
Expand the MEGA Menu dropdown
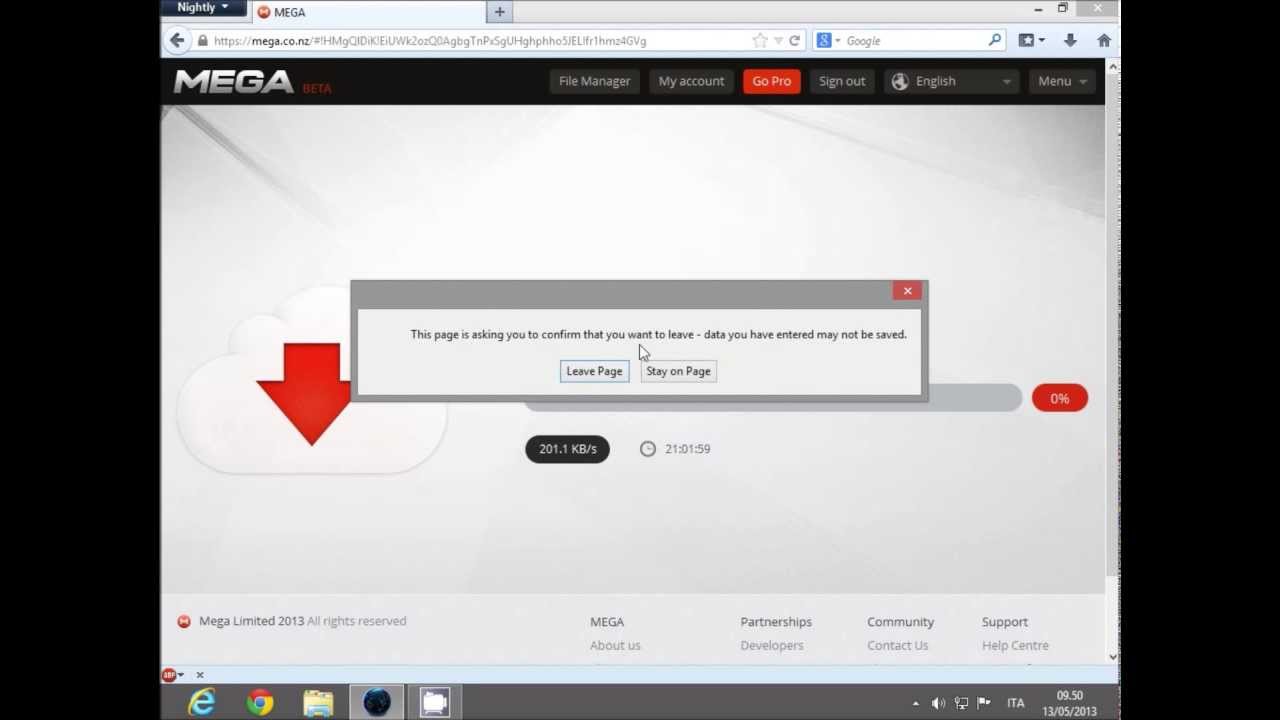point(1062,81)
